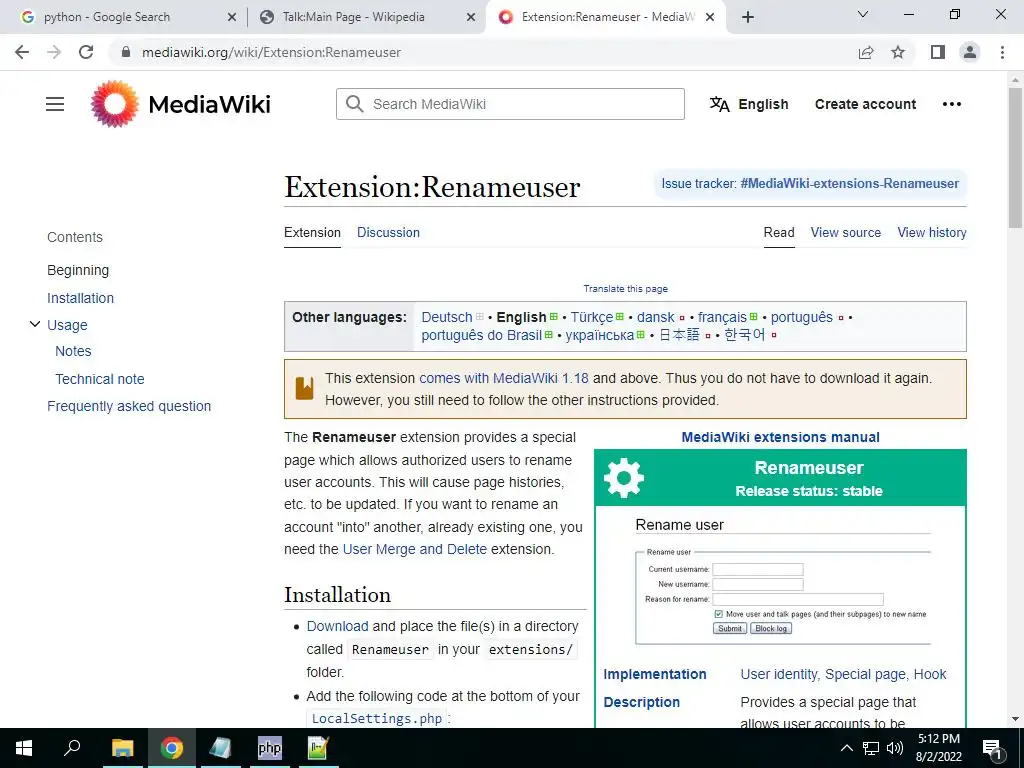This screenshot has height=768, width=1024.
Task: Open the Special page implementation link
Action: (865, 674)
